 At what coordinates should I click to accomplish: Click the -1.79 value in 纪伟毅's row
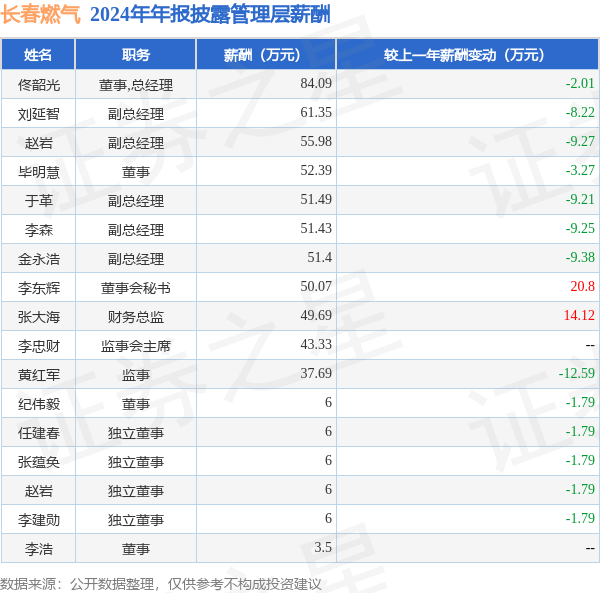click(x=580, y=403)
